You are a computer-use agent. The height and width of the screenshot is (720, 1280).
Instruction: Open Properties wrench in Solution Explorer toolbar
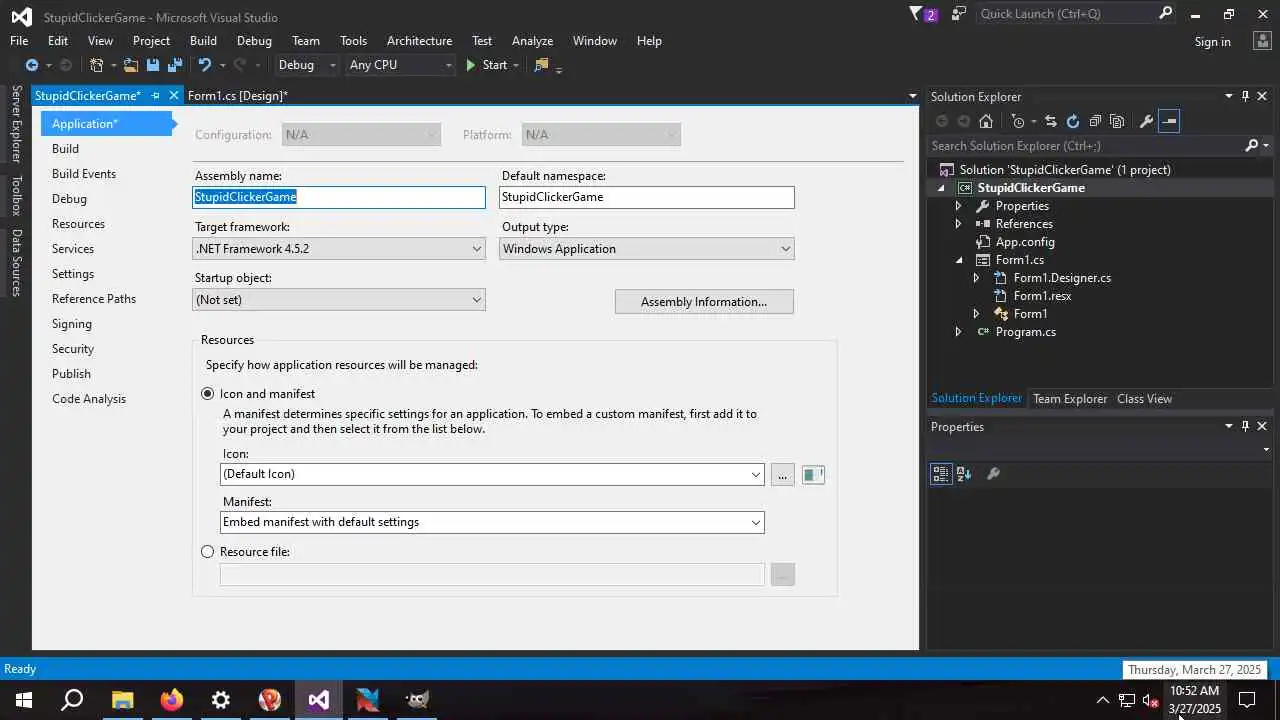[1146, 121]
